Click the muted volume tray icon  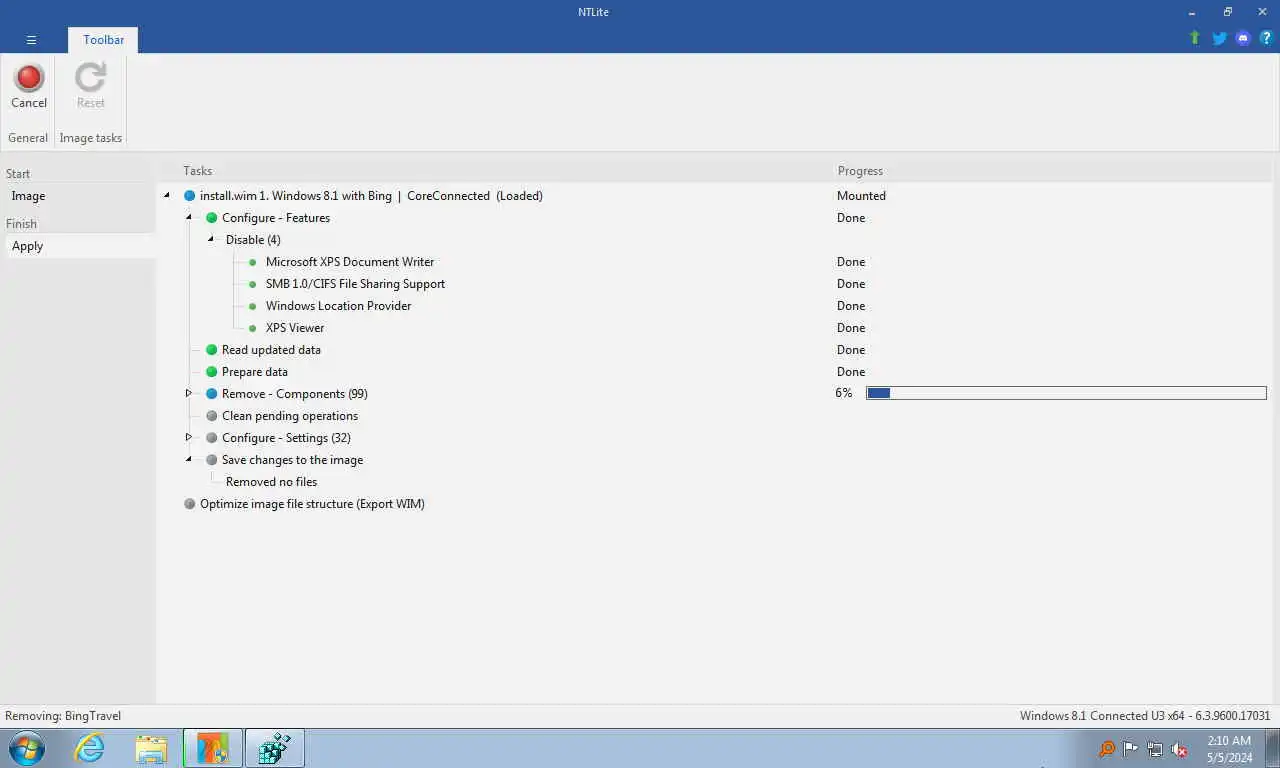1179,749
